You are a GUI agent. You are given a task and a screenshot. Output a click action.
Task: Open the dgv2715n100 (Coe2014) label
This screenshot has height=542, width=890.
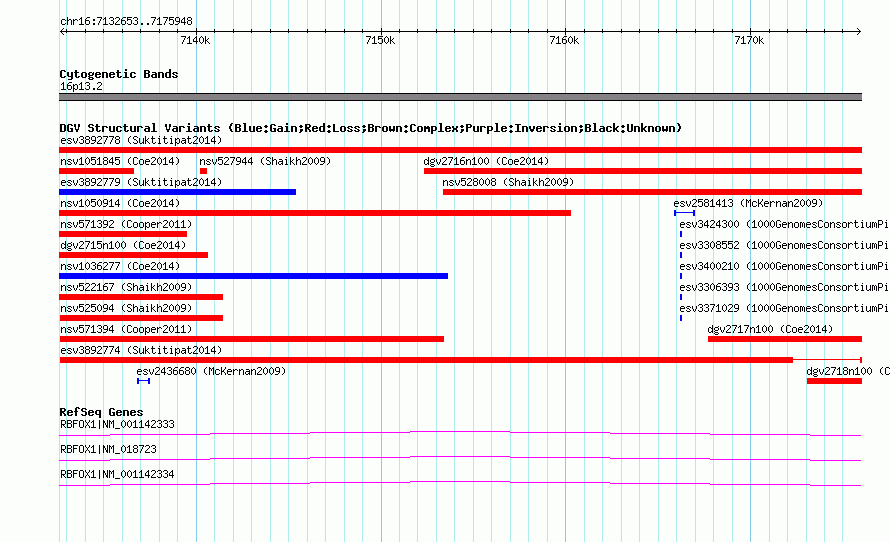123,245
